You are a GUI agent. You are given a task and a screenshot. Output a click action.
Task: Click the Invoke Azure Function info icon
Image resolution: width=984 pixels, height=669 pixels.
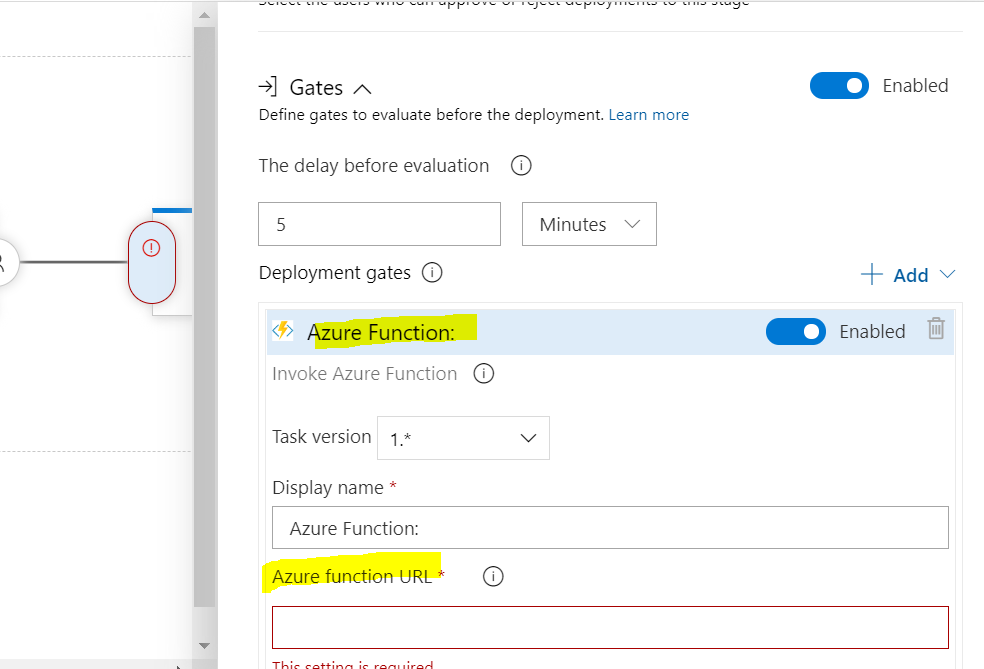(x=483, y=374)
